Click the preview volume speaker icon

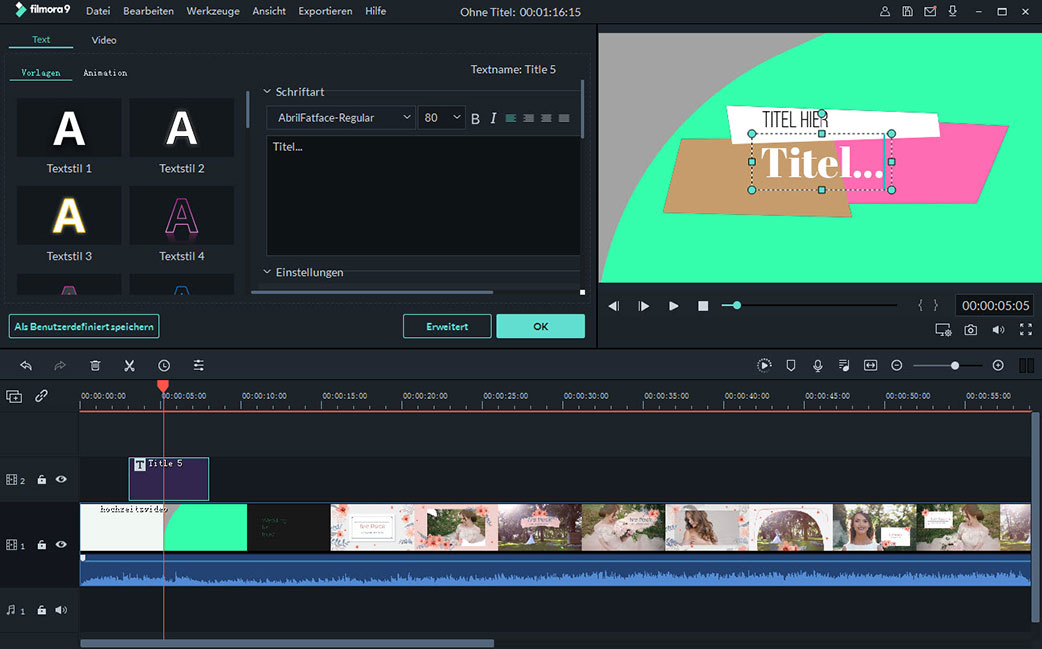998,329
